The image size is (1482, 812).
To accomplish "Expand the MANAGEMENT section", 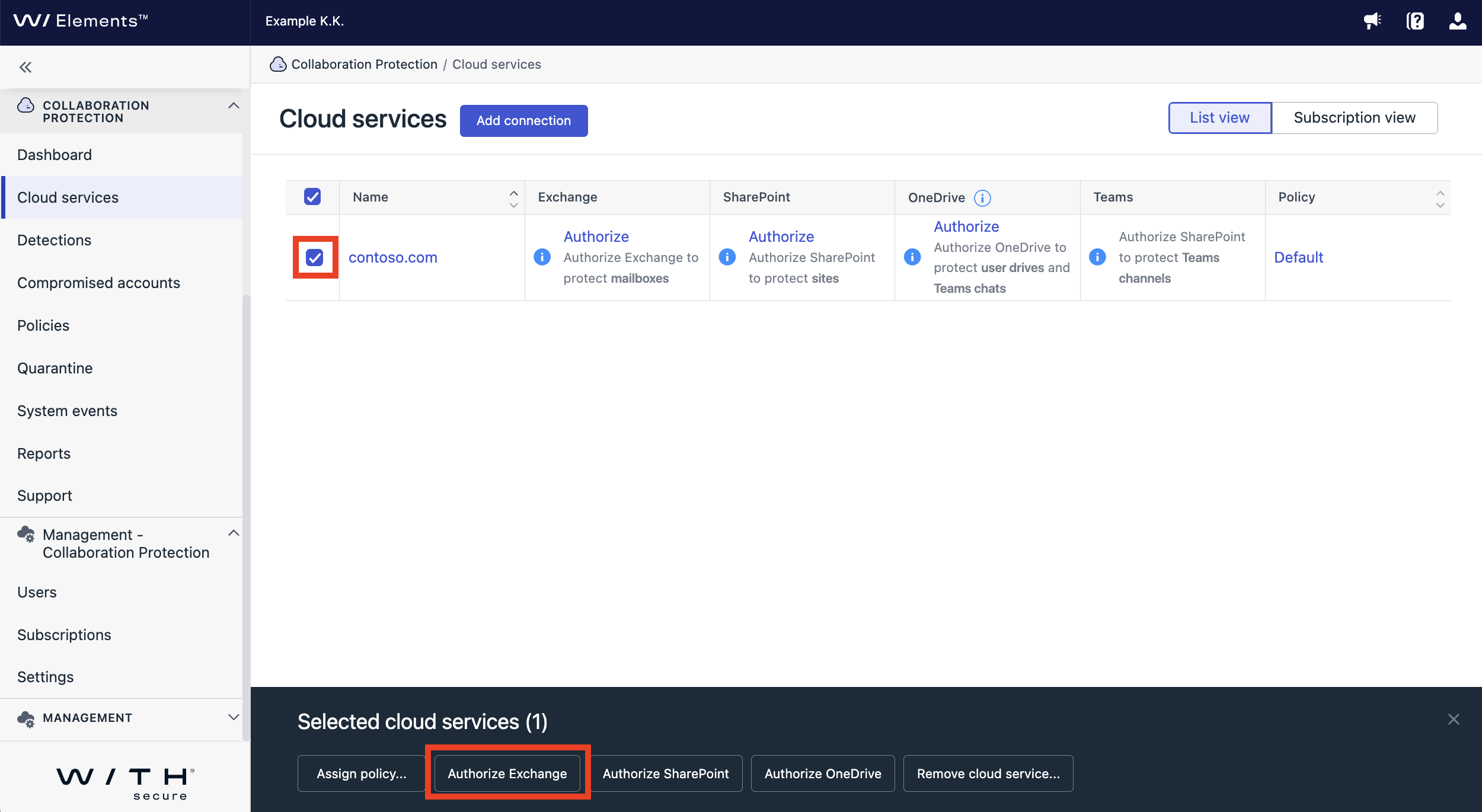I will (234, 717).
